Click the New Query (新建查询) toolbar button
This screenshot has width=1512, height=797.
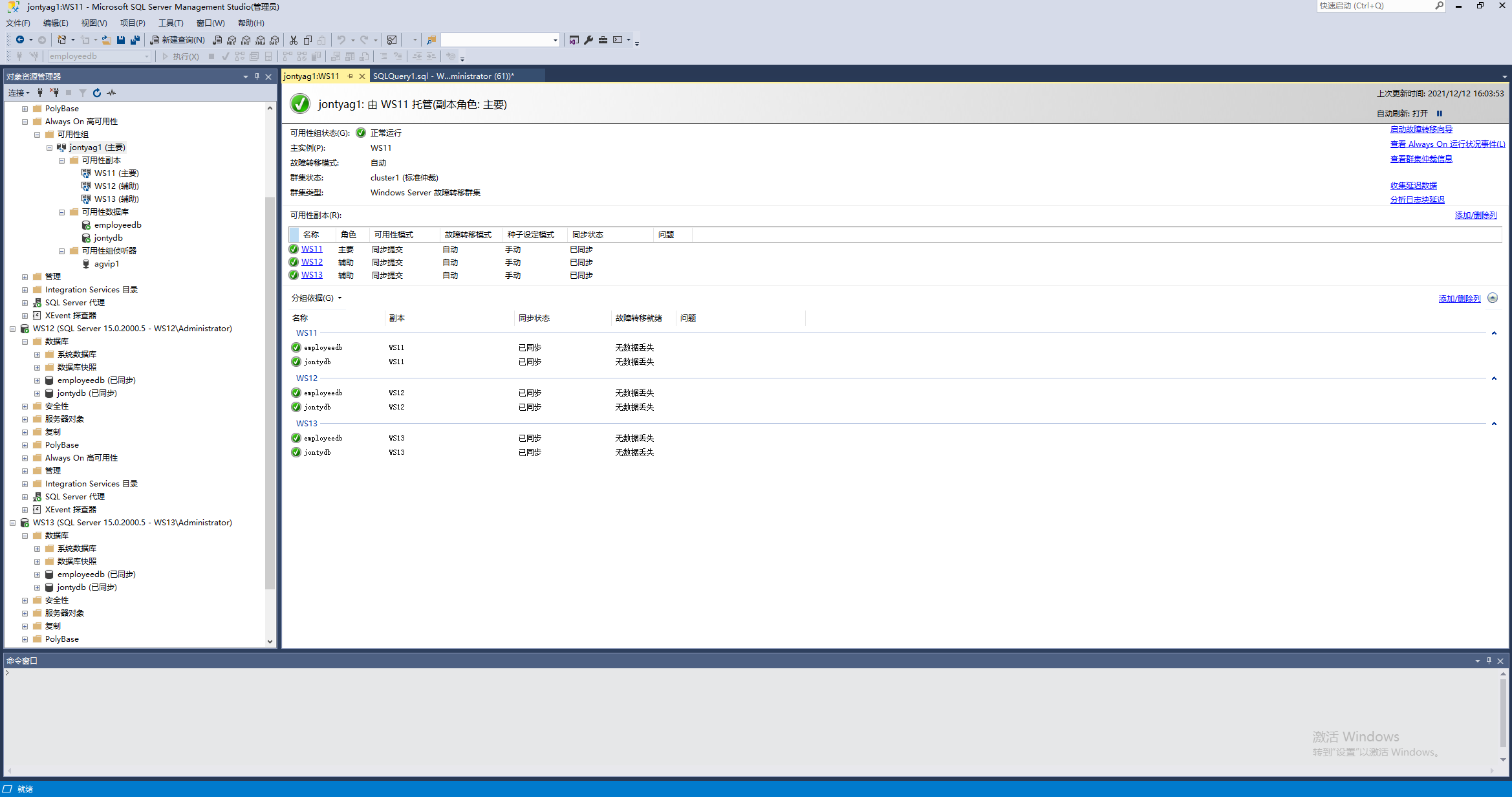coord(178,40)
